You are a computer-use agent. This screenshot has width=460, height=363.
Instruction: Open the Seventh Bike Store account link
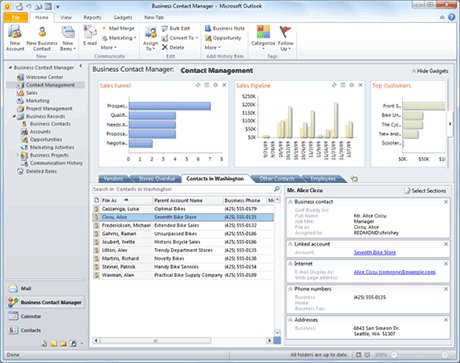(x=375, y=252)
